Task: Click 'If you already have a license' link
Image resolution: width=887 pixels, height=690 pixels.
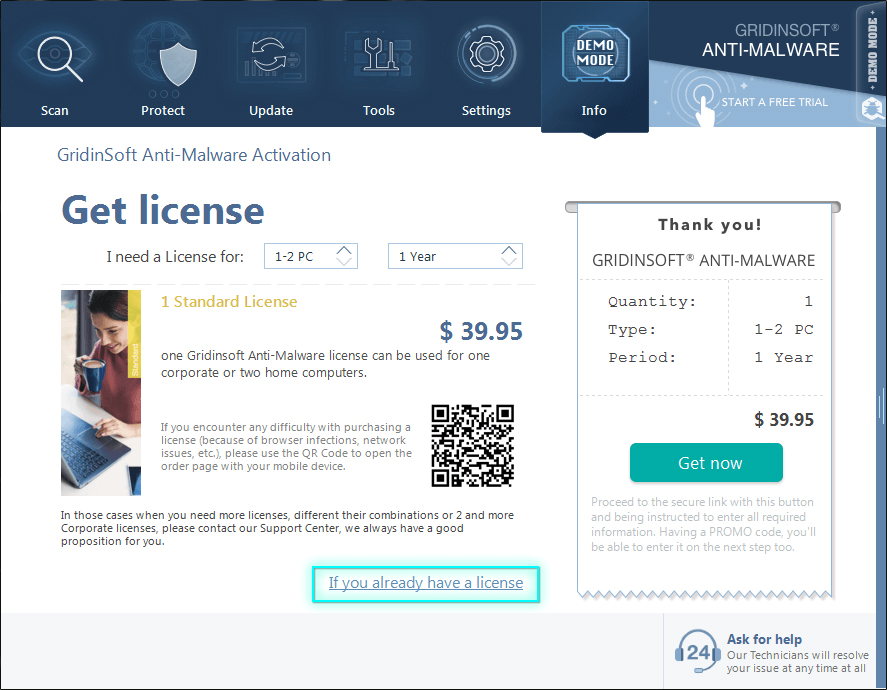Action: click(426, 583)
